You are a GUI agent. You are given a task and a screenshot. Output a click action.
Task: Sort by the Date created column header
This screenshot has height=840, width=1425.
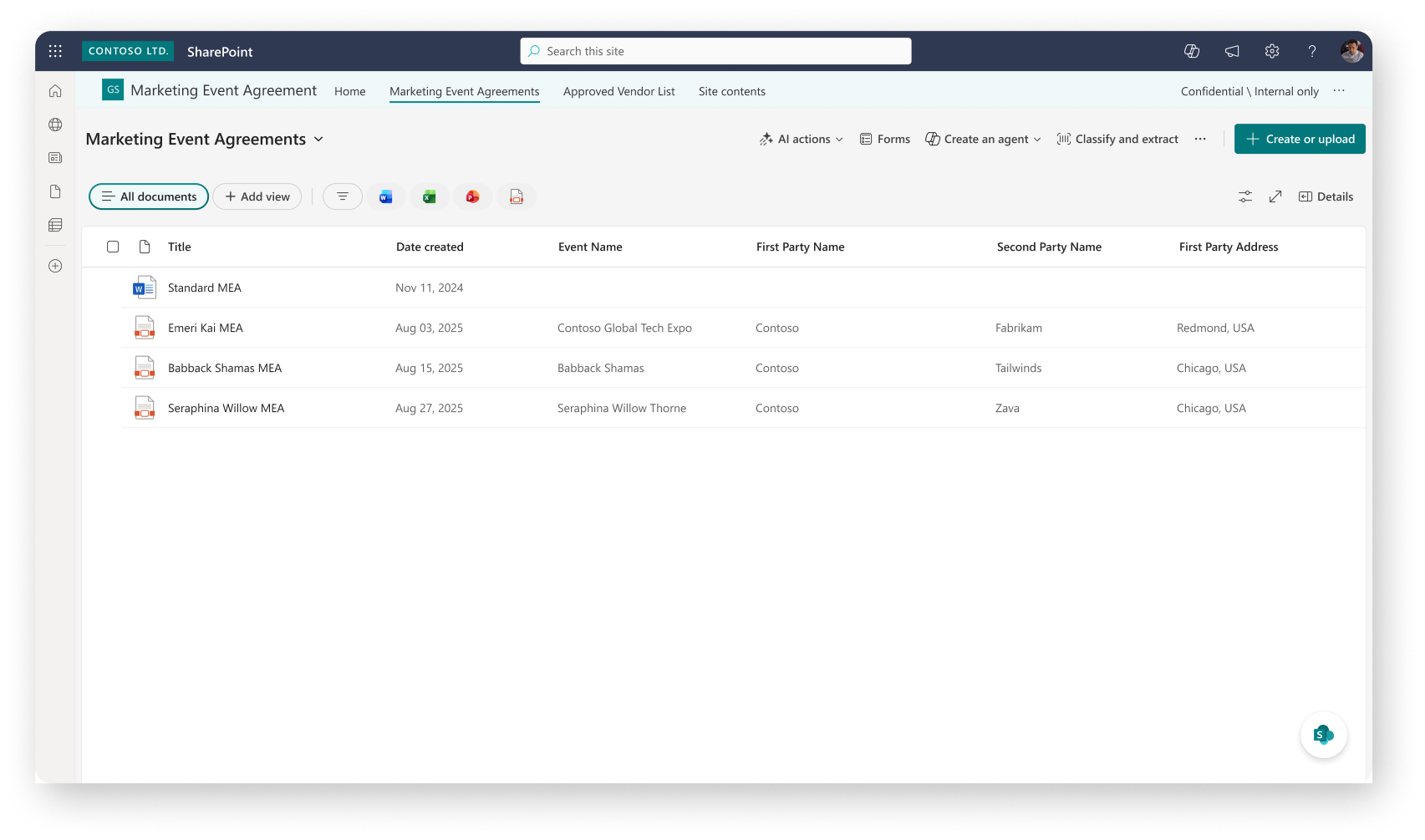click(x=430, y=247)
